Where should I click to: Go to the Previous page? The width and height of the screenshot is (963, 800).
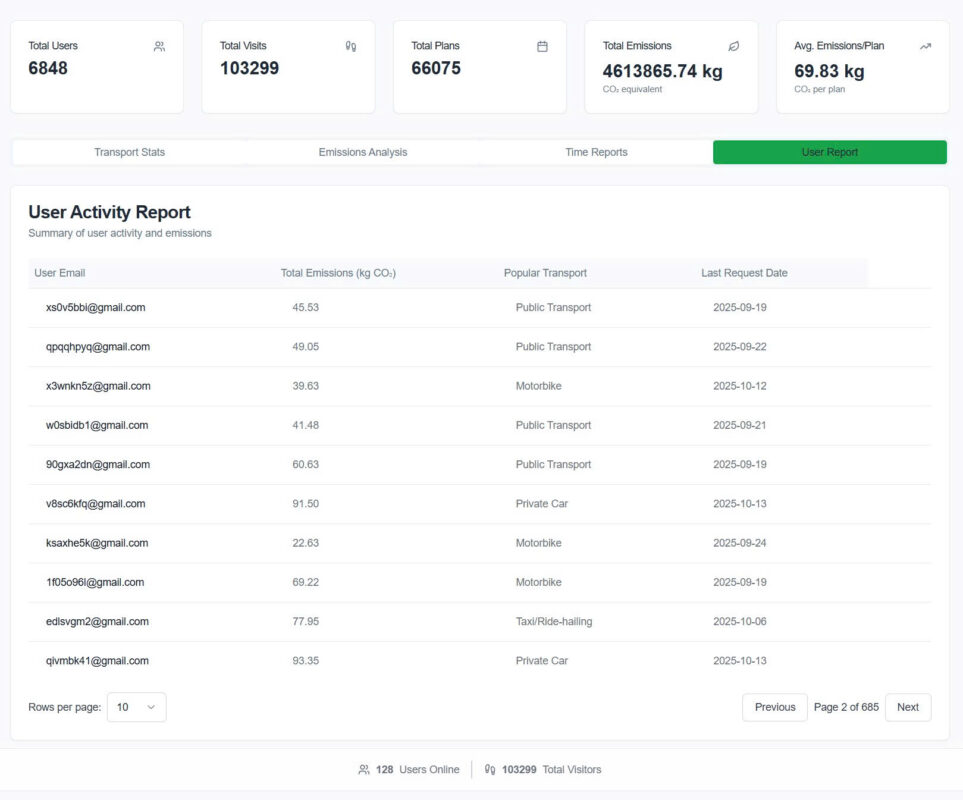pyautogui.click(x=774, y=707)
